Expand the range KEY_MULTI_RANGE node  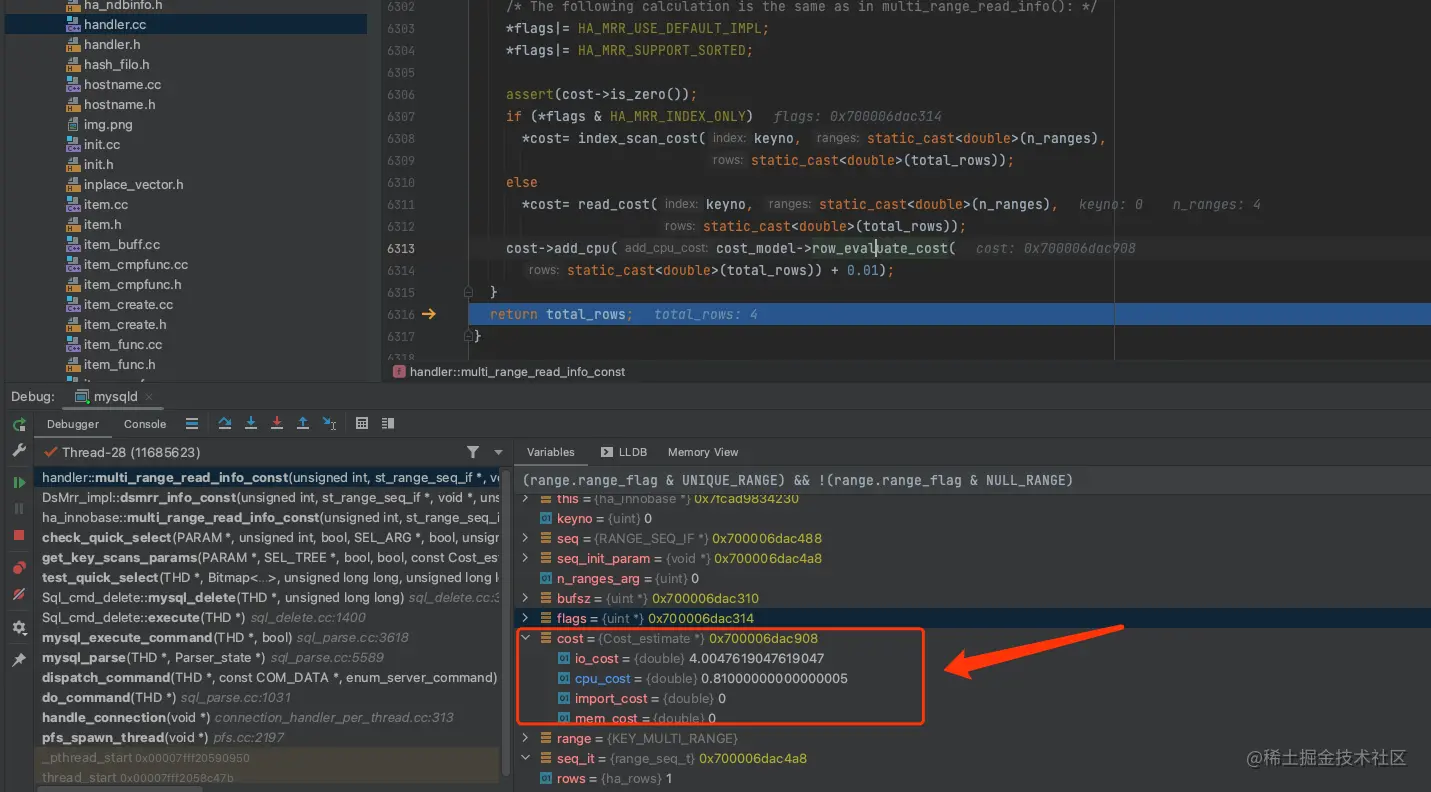click(526, 738)
